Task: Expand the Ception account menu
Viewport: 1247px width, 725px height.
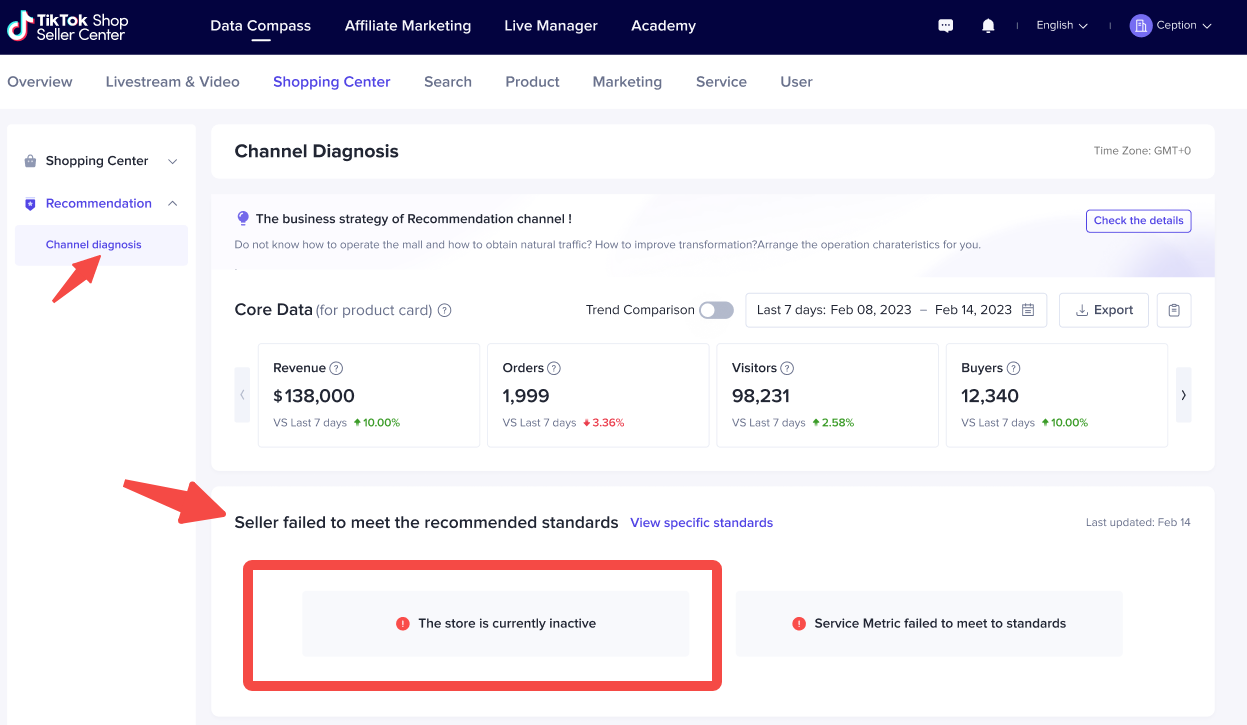Action: click(1170, 26)
